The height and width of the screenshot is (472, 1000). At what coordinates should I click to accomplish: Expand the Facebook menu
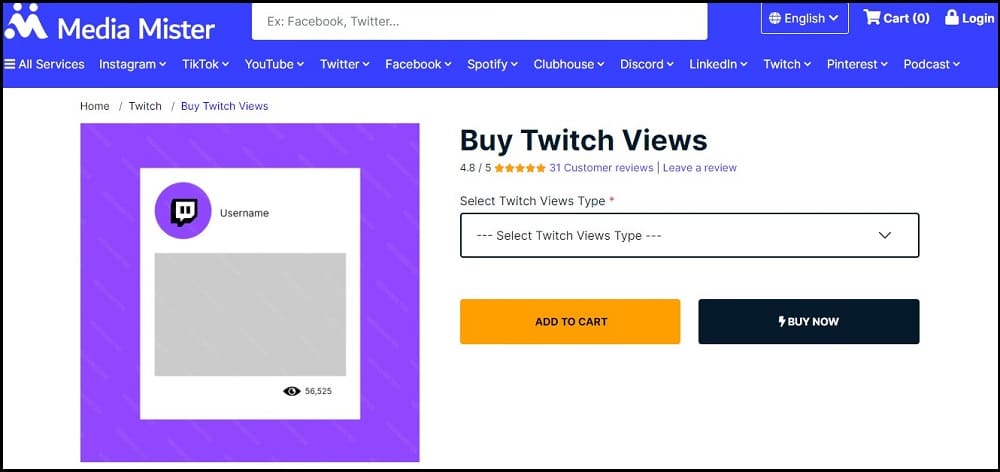(x=418, y=64)
